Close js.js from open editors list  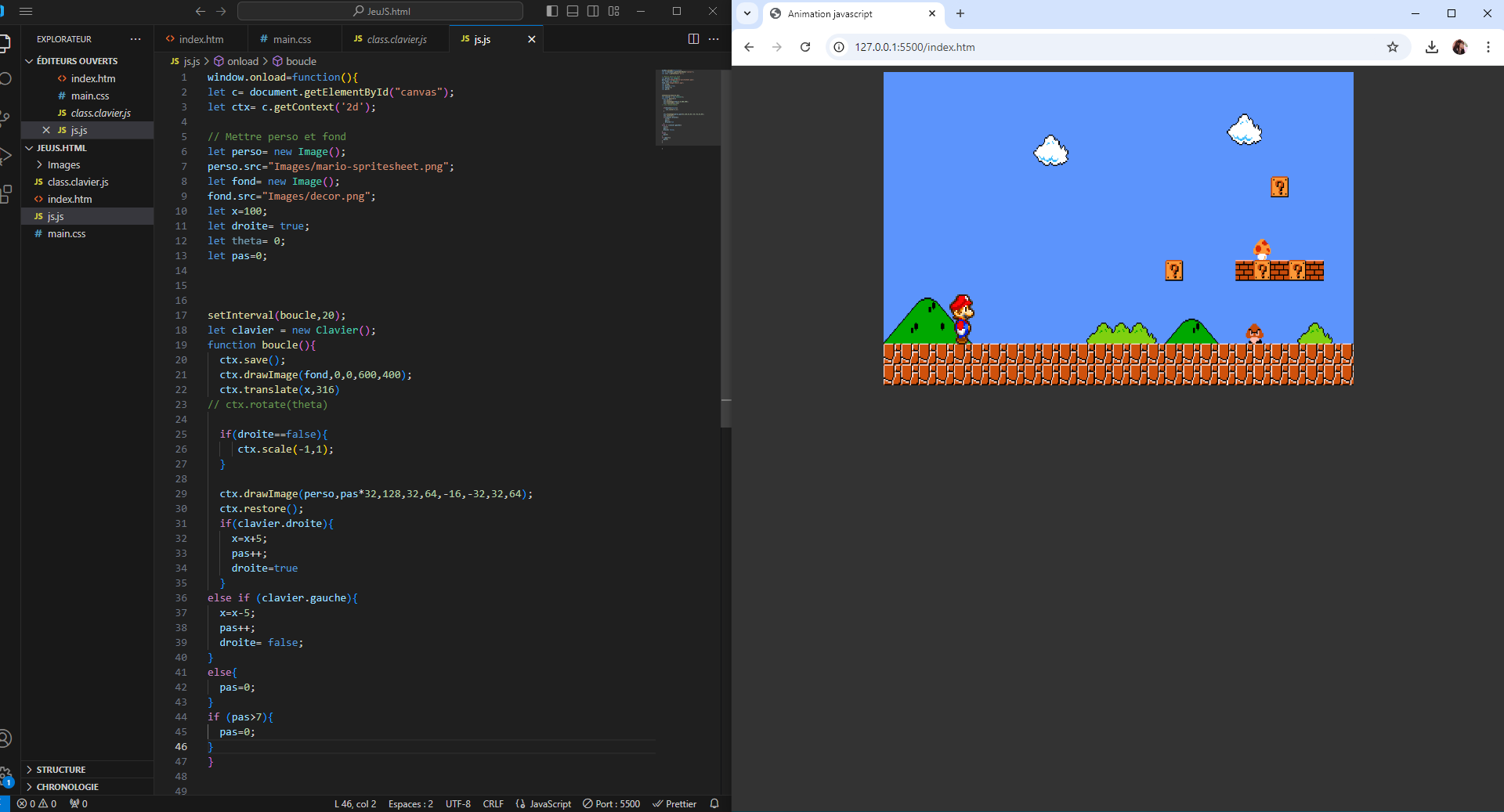pyautogui.click(x=46, y=130)
